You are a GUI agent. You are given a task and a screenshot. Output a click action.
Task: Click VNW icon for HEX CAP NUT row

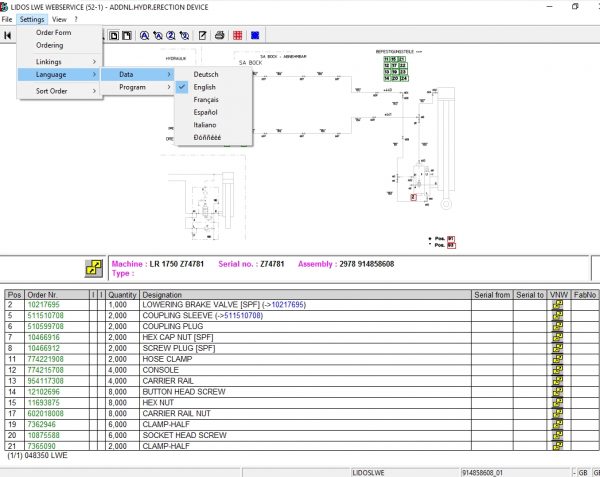click(558, 337)
